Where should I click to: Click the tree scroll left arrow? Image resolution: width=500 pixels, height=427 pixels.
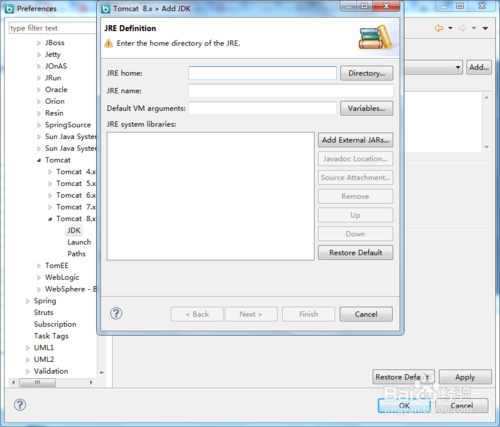pos(13,382)
